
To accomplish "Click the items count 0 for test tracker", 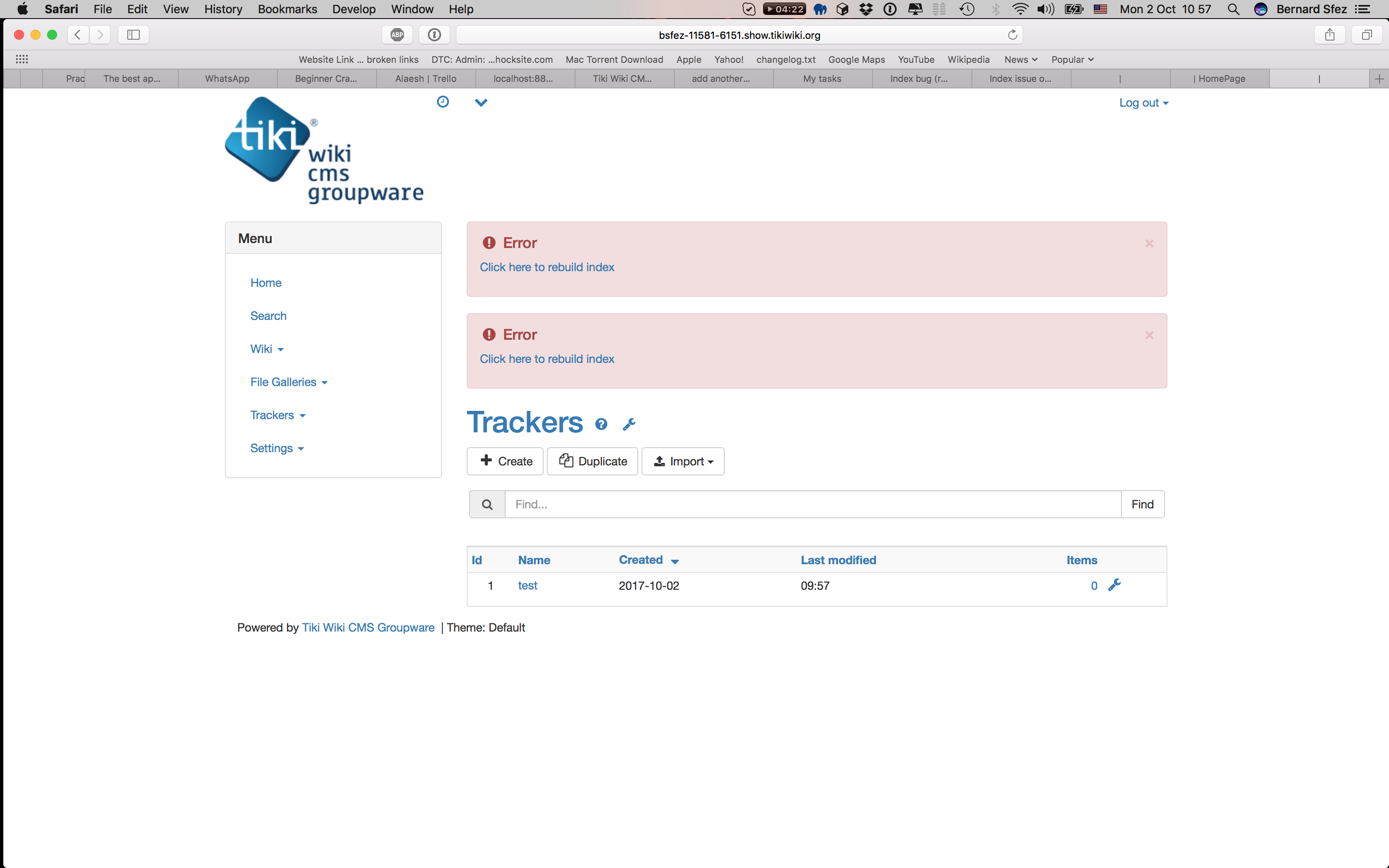I will [x=1094, y=586].
